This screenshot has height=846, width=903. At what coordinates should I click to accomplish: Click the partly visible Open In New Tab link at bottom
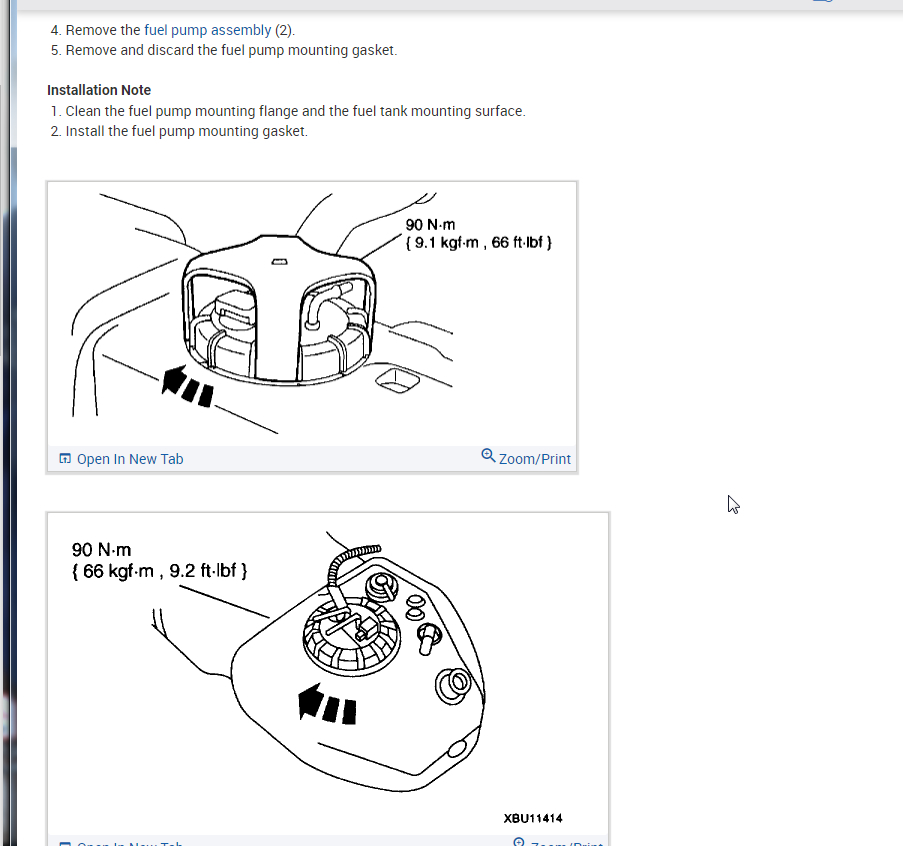tap(130, 843)
